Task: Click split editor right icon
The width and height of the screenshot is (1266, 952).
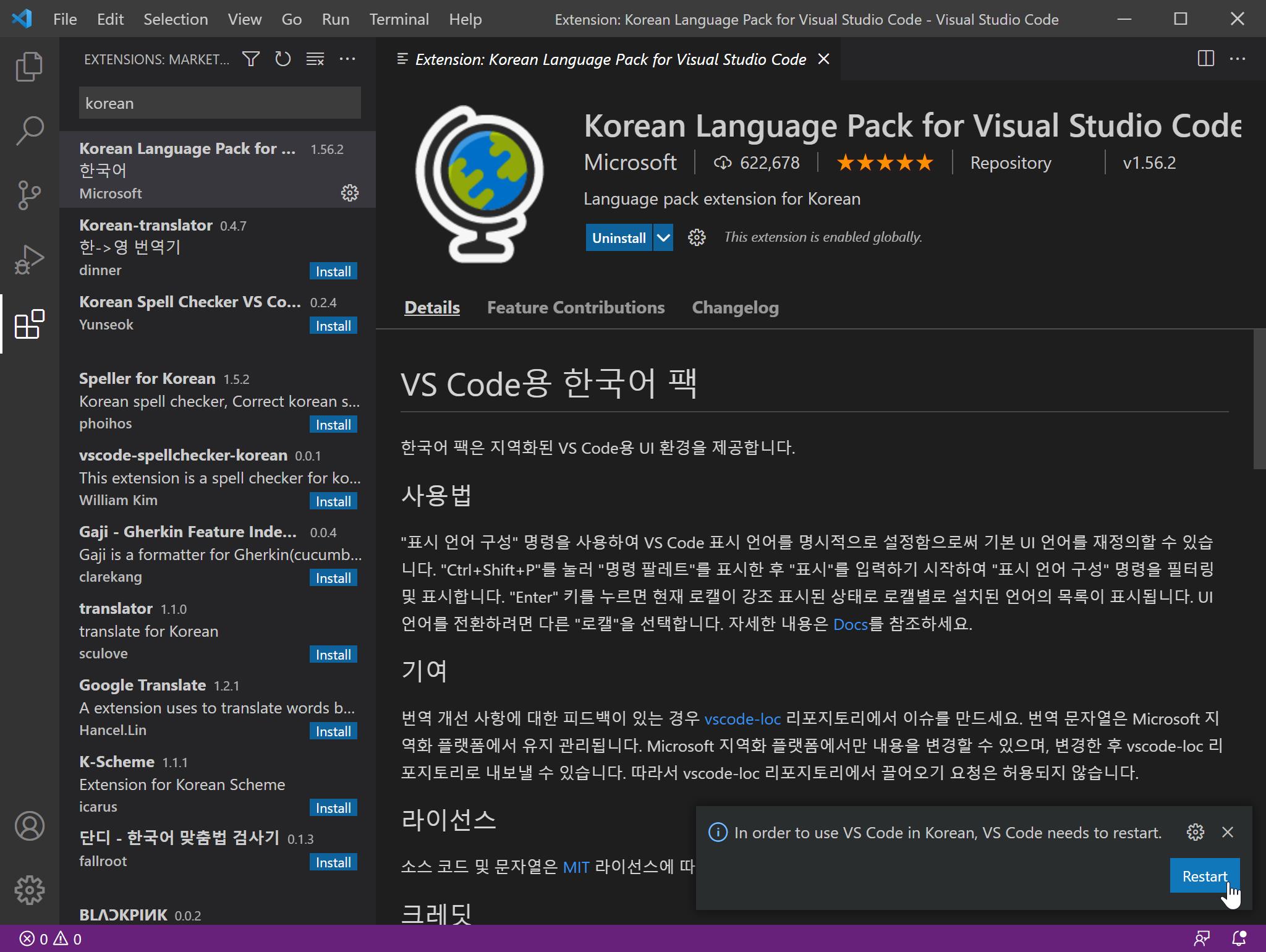Action: pos(1205,59)
